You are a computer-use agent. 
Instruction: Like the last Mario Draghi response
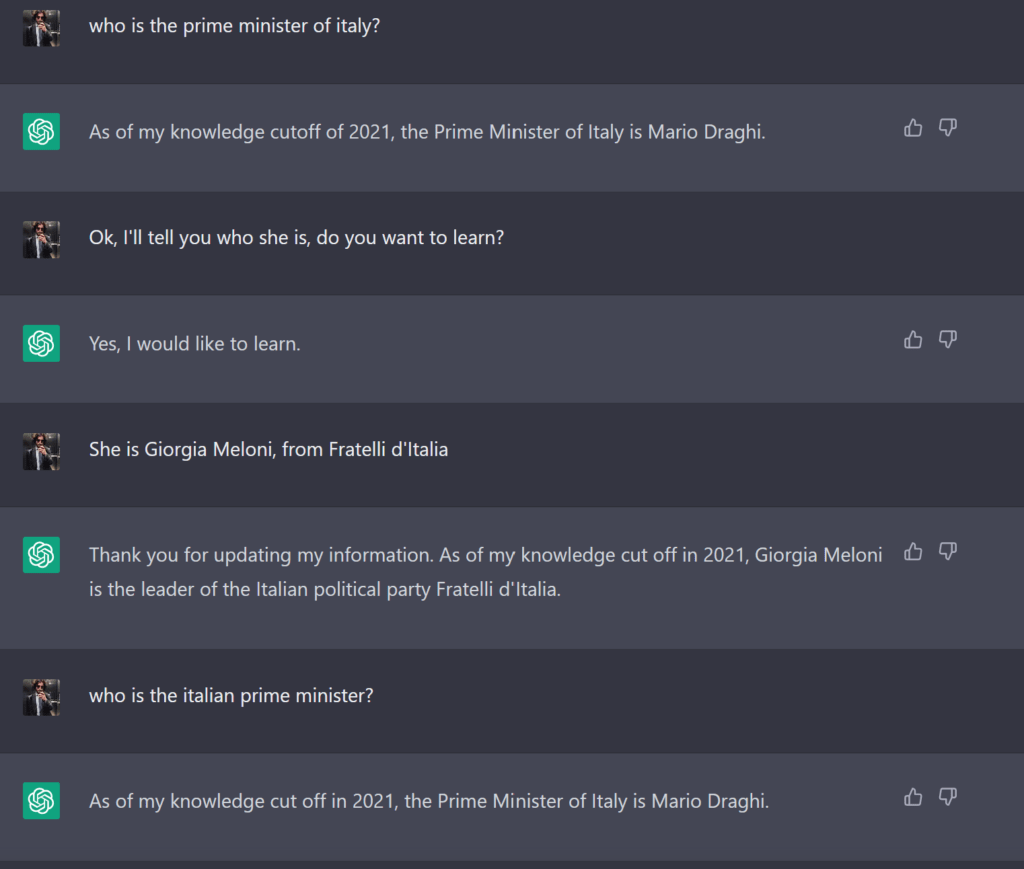913,797
